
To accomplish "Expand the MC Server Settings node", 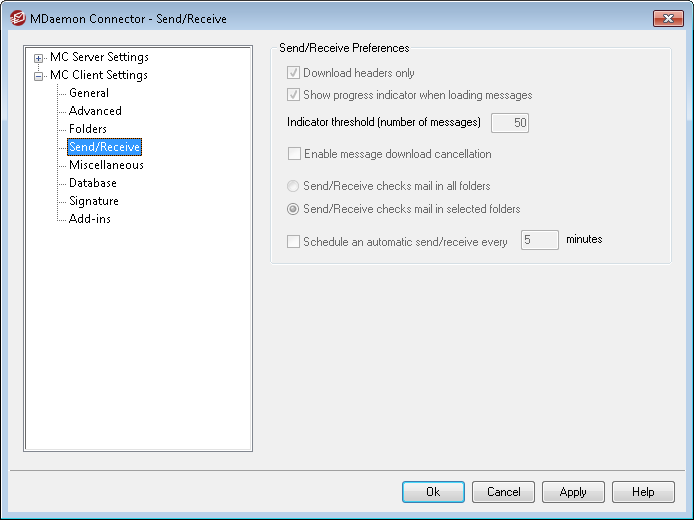I will (39, 58).
